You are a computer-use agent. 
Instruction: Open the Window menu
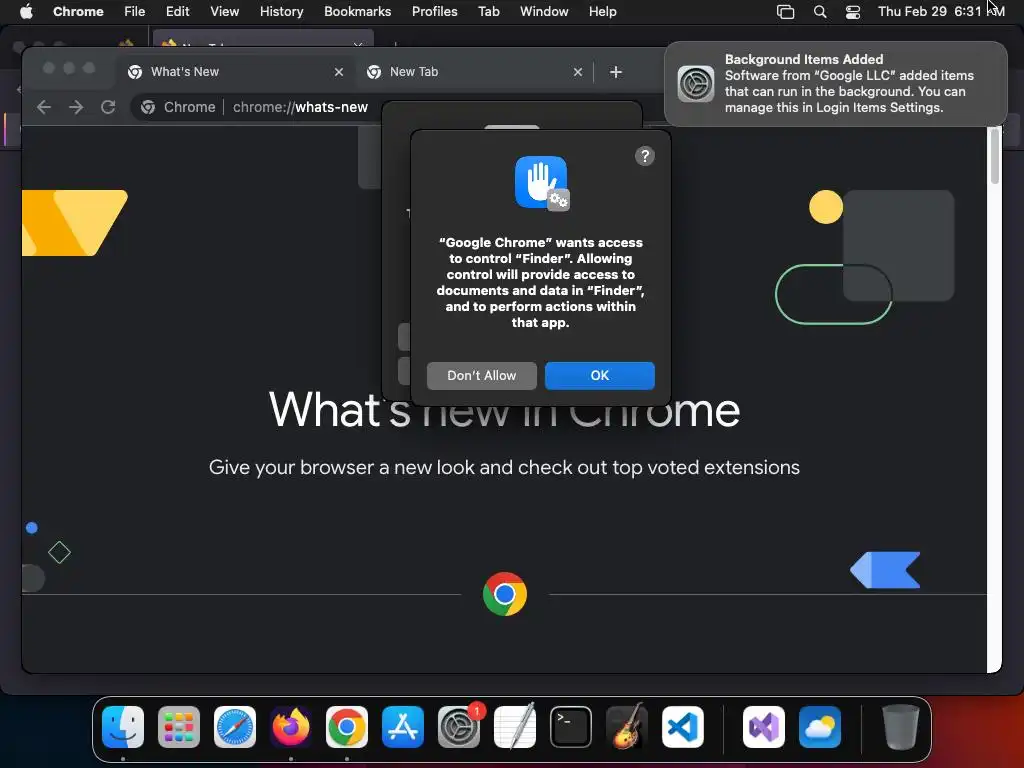point(544,11)
